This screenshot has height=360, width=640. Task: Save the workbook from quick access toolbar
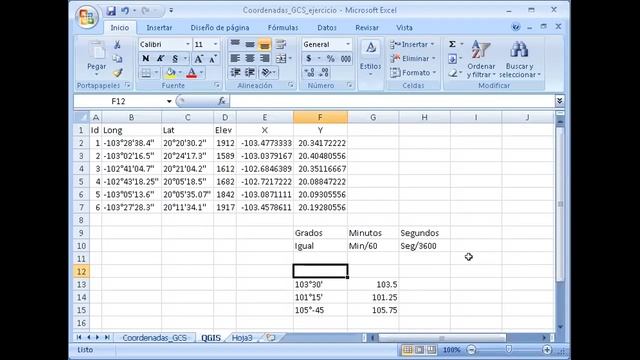[111, 11]
